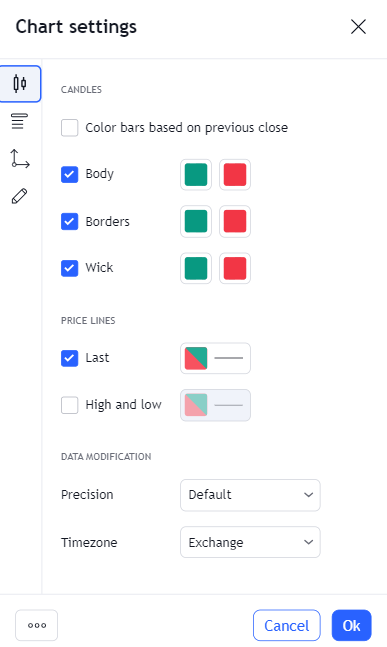Expand the Precision dropdown

pyautogui.click(x=250, y=495)
